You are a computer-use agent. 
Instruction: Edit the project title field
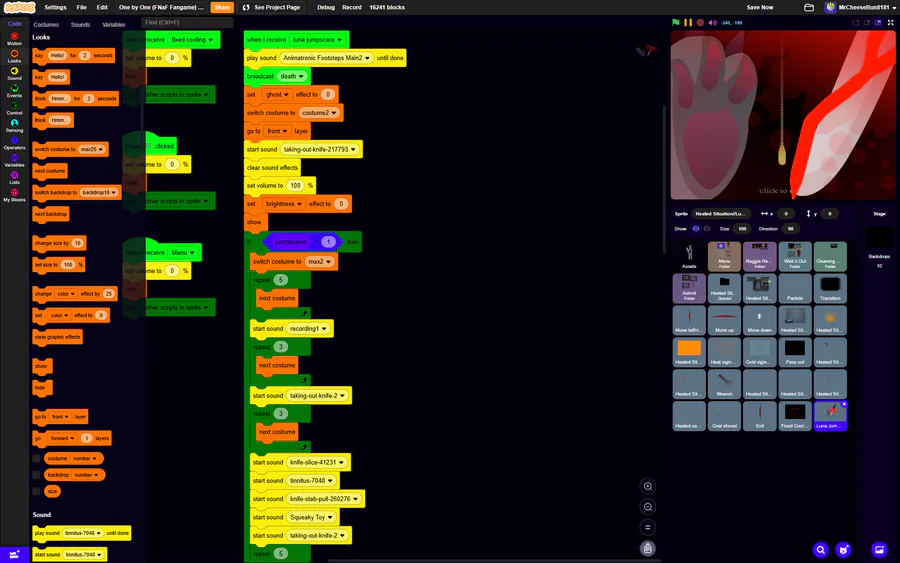[x=161, y=7]
